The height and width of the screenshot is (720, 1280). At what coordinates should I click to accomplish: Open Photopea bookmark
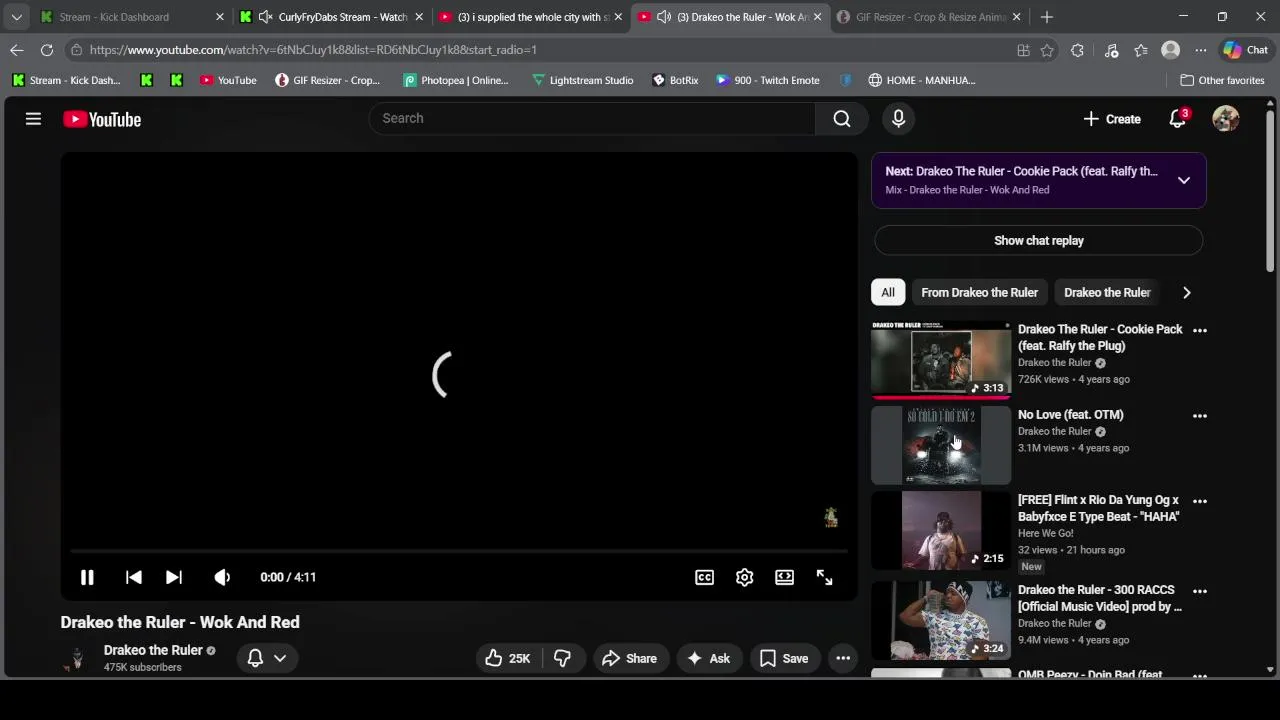pos(456,80)
